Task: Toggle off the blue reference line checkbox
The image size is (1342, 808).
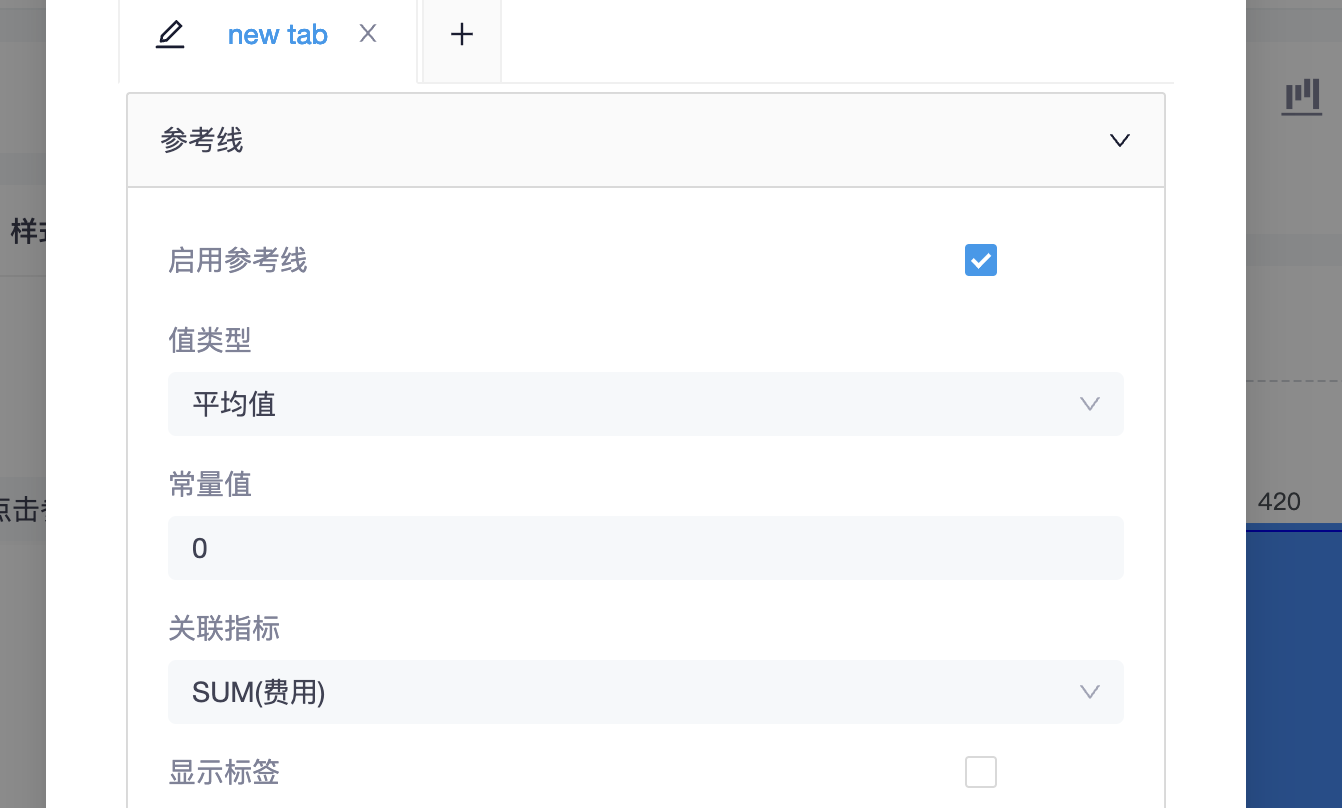Action: [x=980, y=260]
